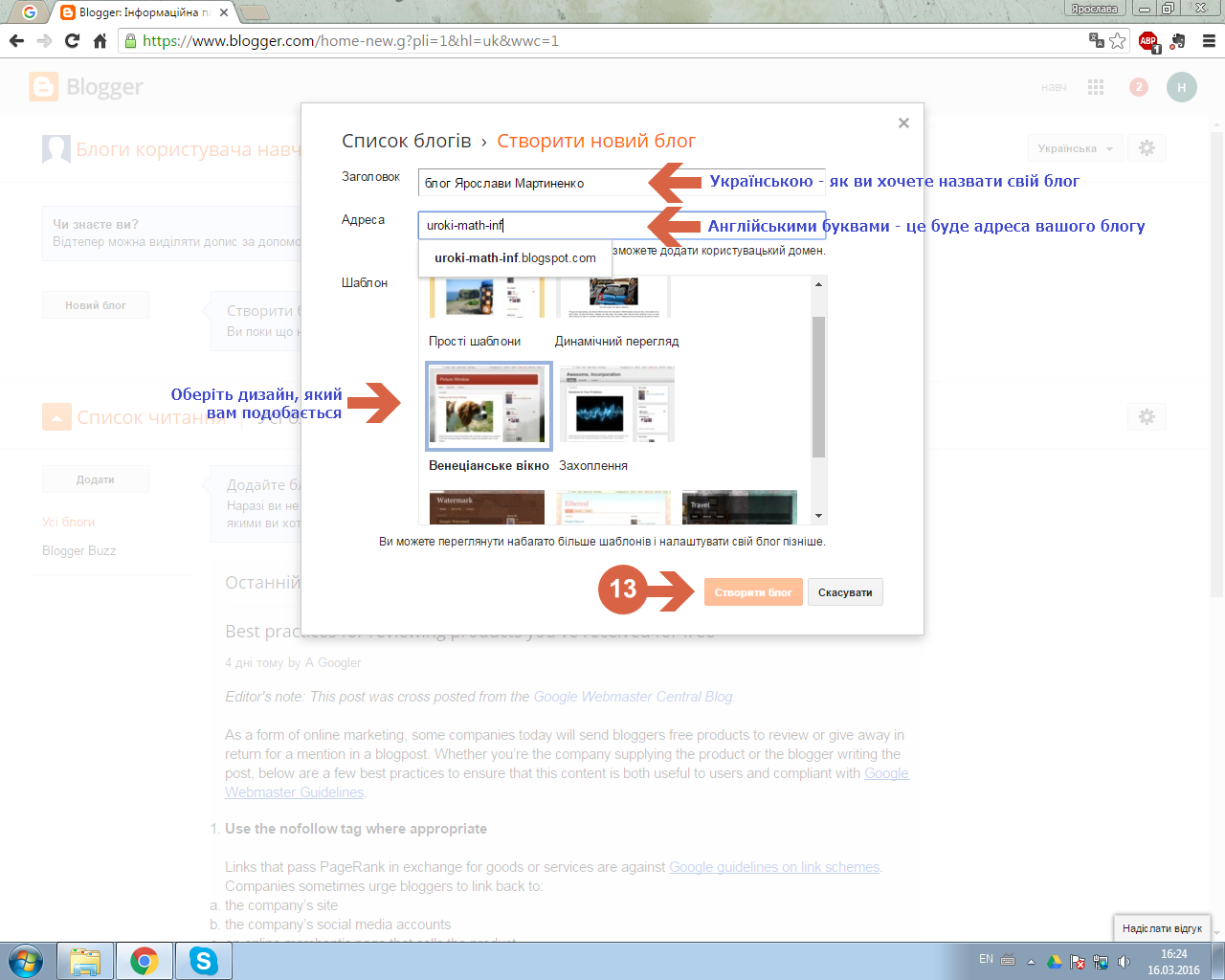Open the volume tray icon
The image size is (1225, 980).
(1124, 961)
